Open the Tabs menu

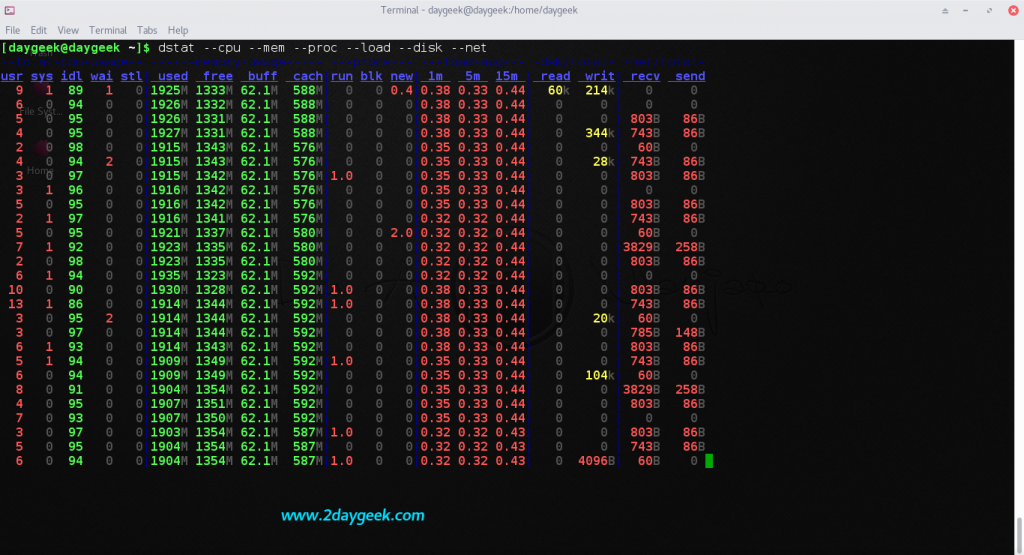(147, 31)
